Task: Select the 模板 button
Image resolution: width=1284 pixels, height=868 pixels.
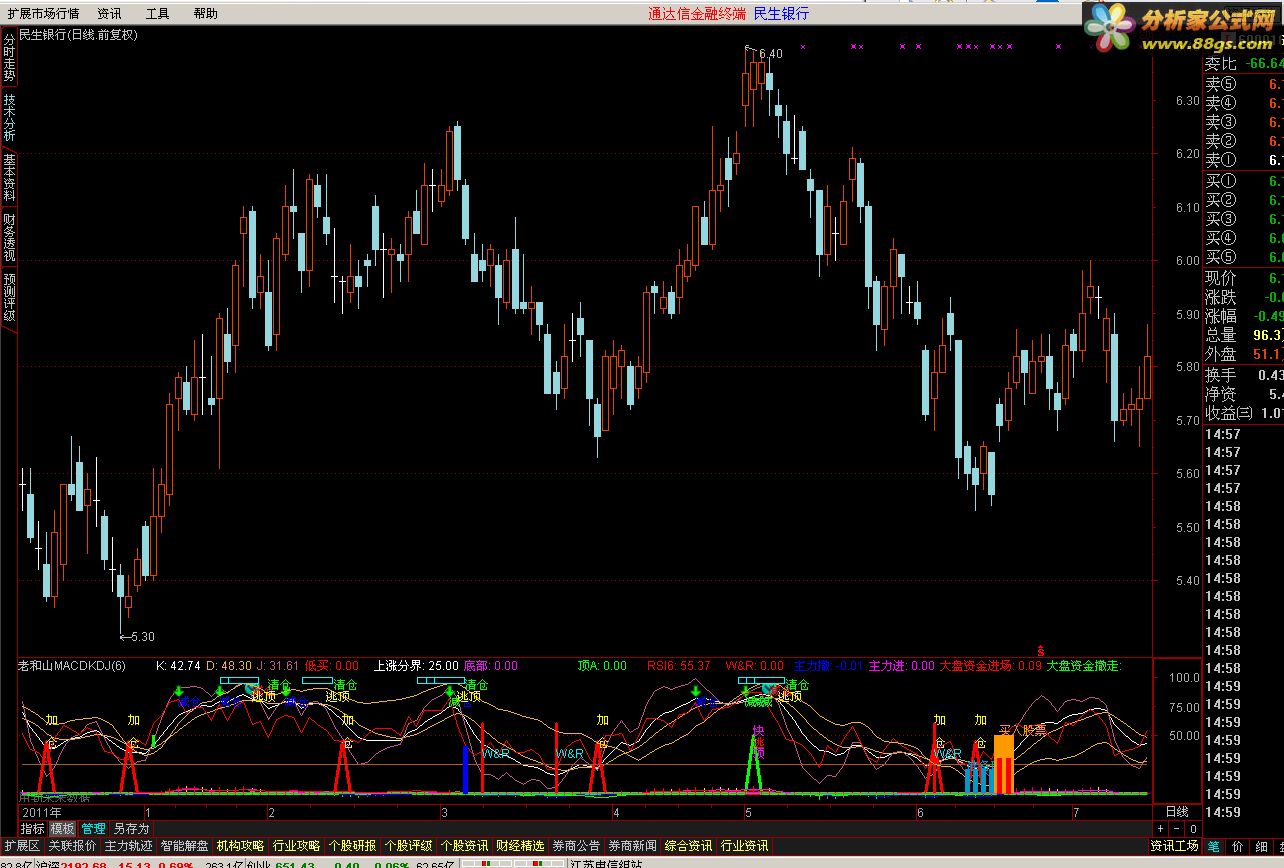Action: point(62,829)
